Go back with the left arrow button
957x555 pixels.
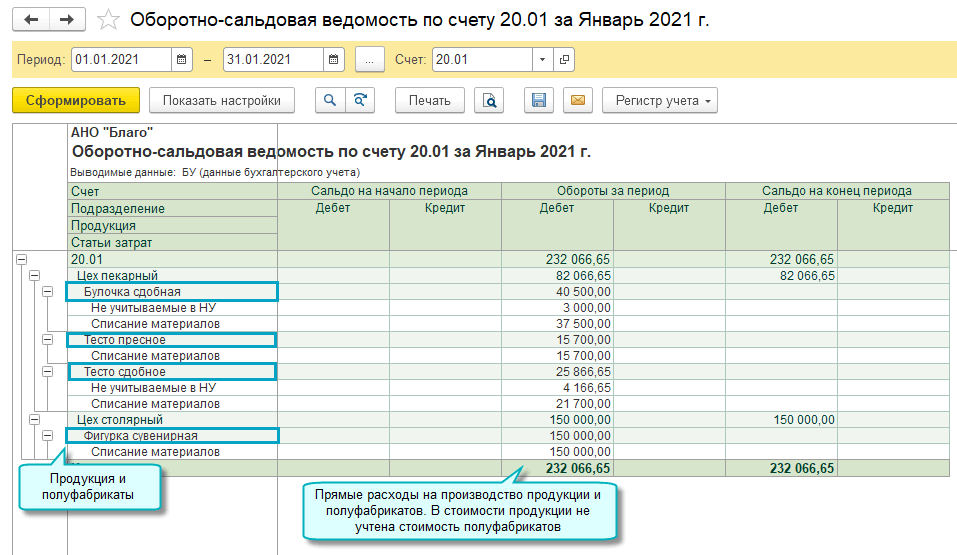[x=31, y=20]
